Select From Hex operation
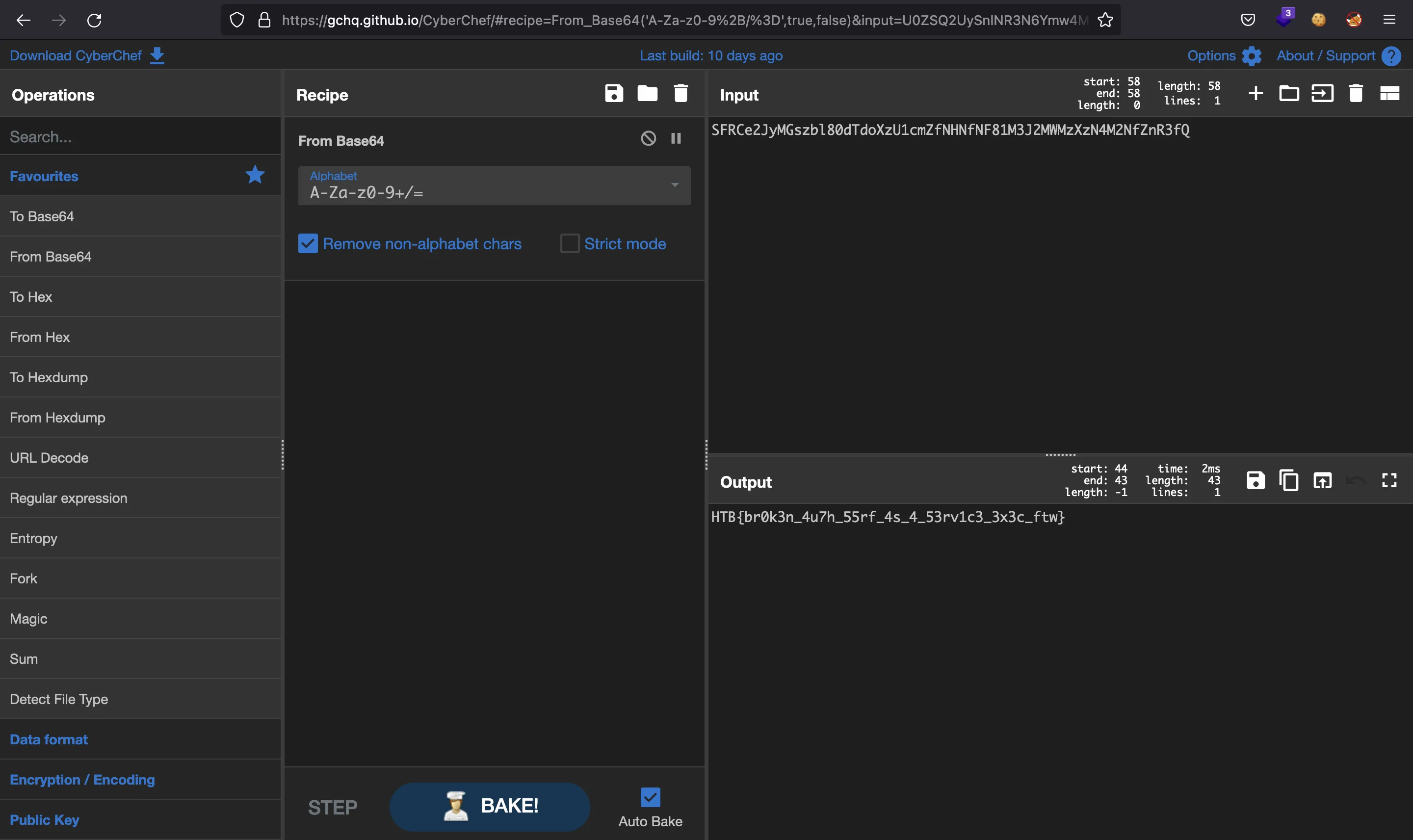The image size is (1413, 840). pyautogui.click(x=140, y=337)
